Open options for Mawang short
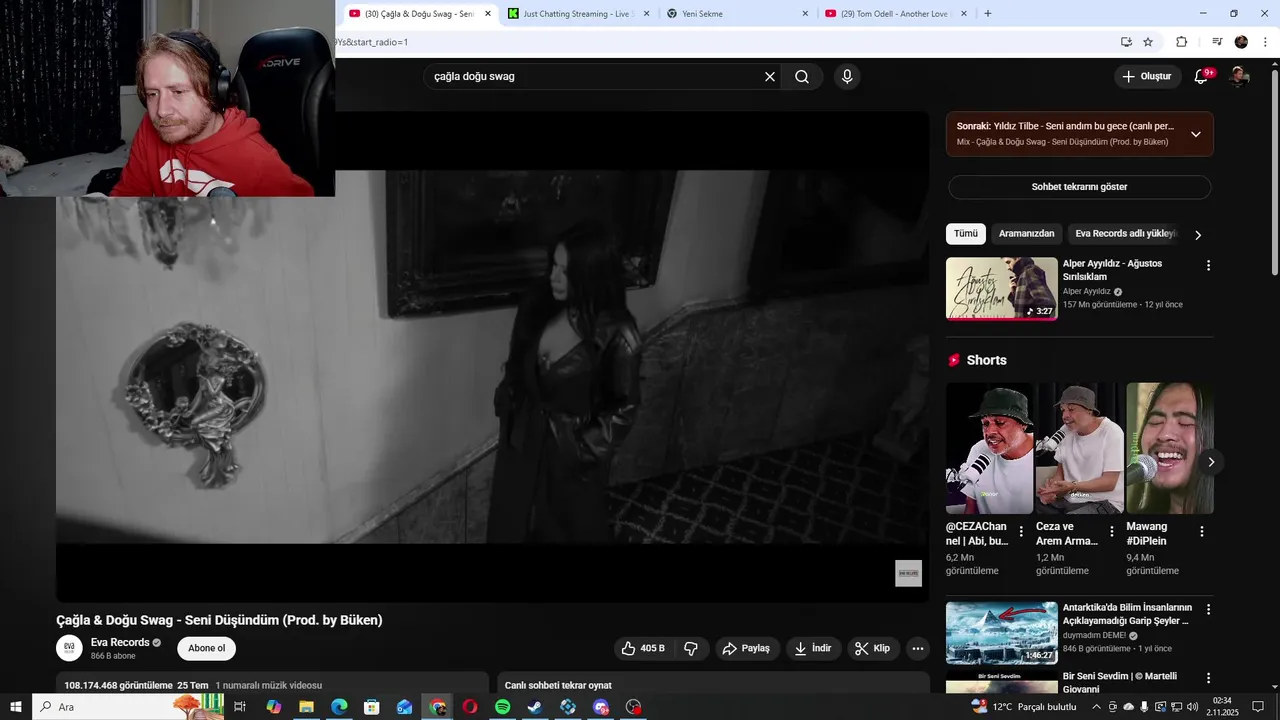Image resolution: width=1280 pixels, height=720 pixels. pyautogui.click(x=1201, y=532)
